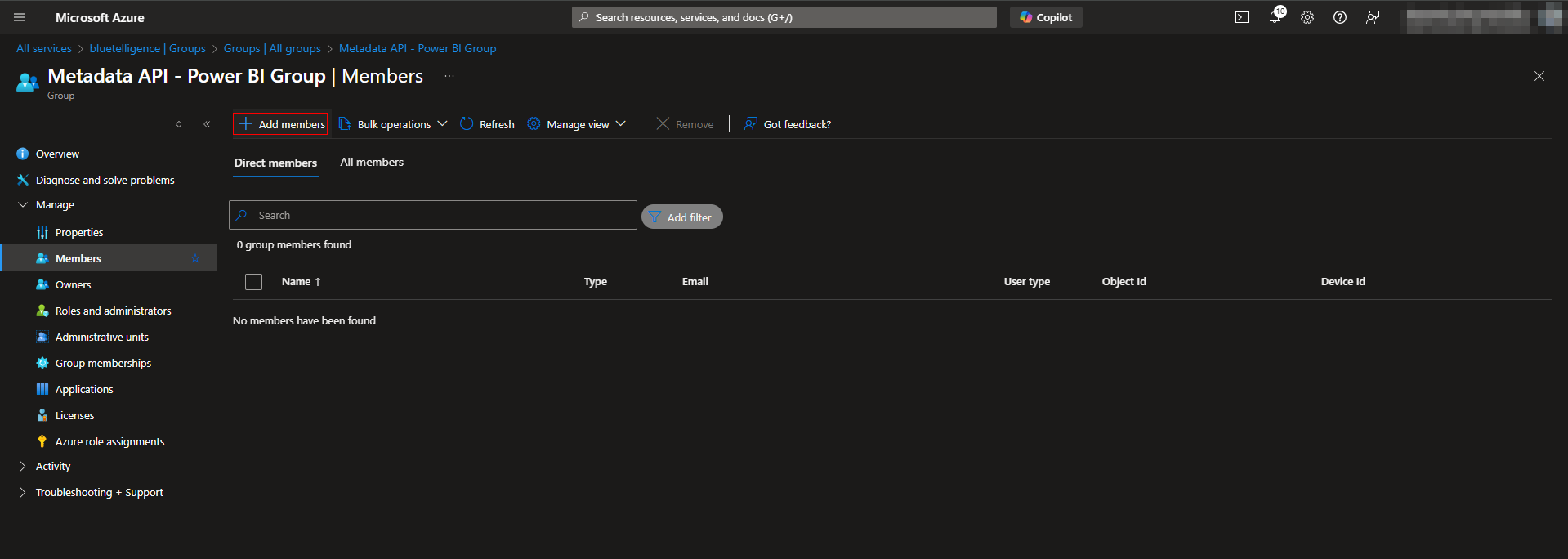Viewport: 1568px width, 559px height.
Task: Click the member Search field
Action: tap(441, 215)
